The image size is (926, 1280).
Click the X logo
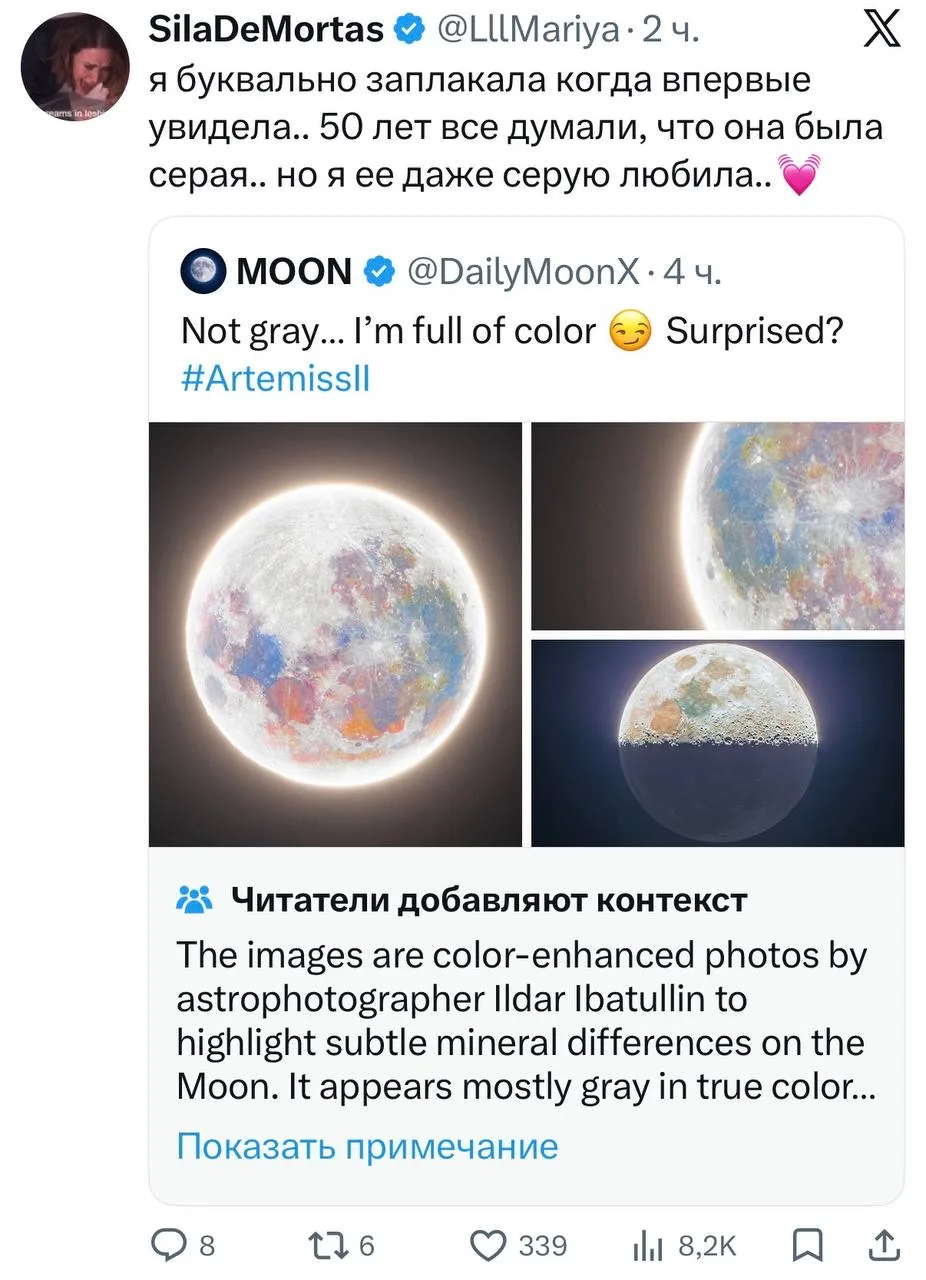point(880,31)
